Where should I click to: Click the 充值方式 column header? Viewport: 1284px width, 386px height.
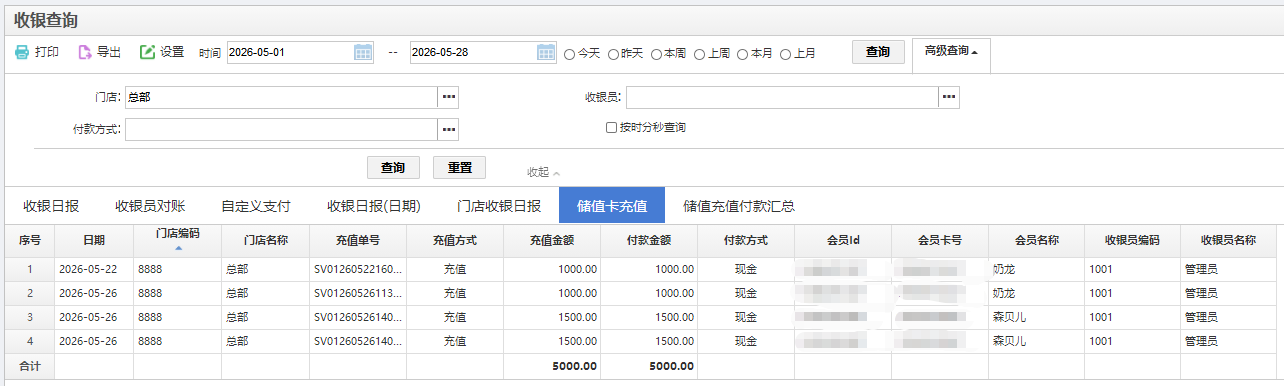(455, 240)
